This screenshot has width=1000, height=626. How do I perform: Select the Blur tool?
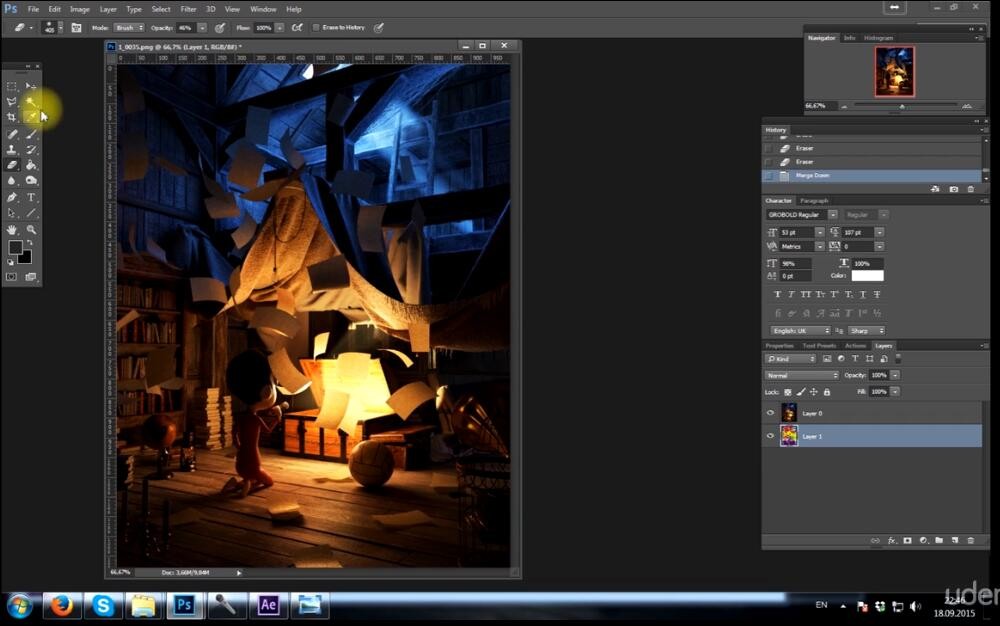pyautogui.click(x=11, y=181)
